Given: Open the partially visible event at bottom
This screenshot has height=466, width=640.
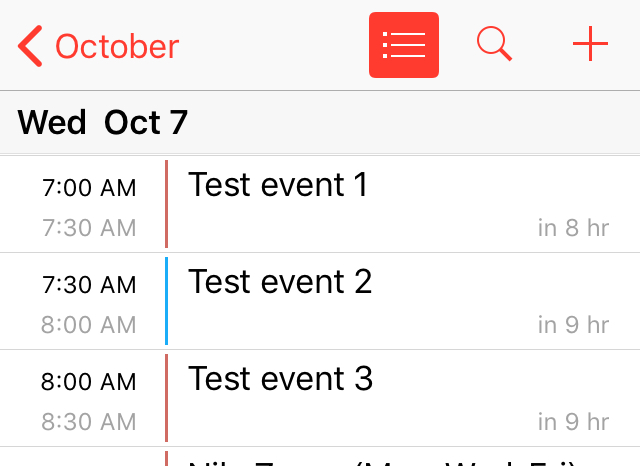Looking at the screenshot, I should (380, 459).
